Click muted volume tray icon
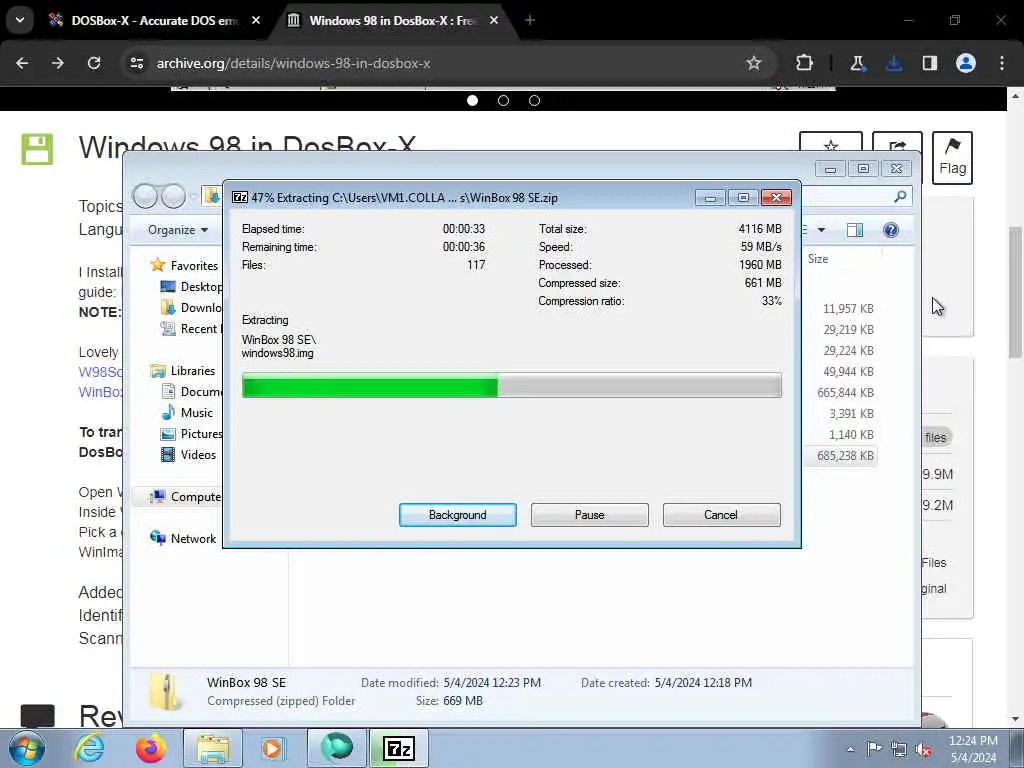The image size is (1024, 768). click(x=923, y=749)
